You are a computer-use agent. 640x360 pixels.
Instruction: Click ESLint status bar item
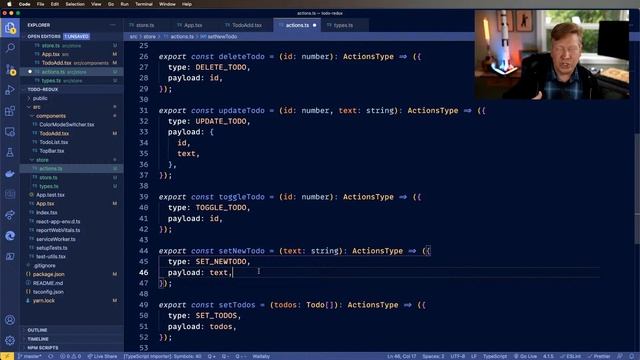pos(571,356)
